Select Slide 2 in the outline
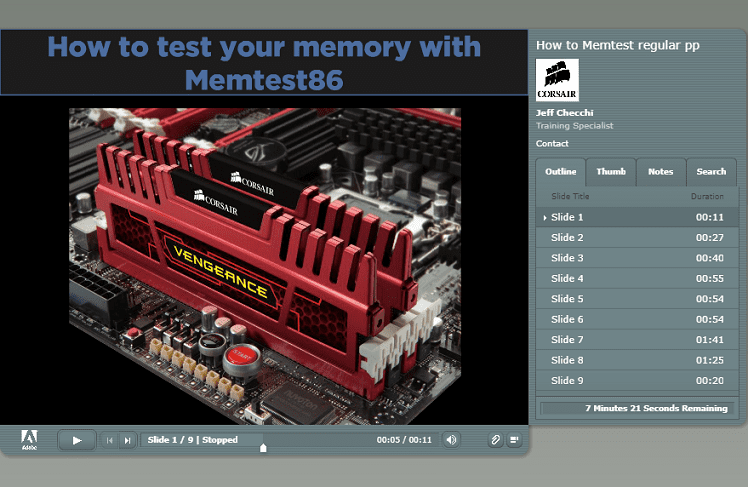Viewport: 748px width, 487px height. coord(637,238)
